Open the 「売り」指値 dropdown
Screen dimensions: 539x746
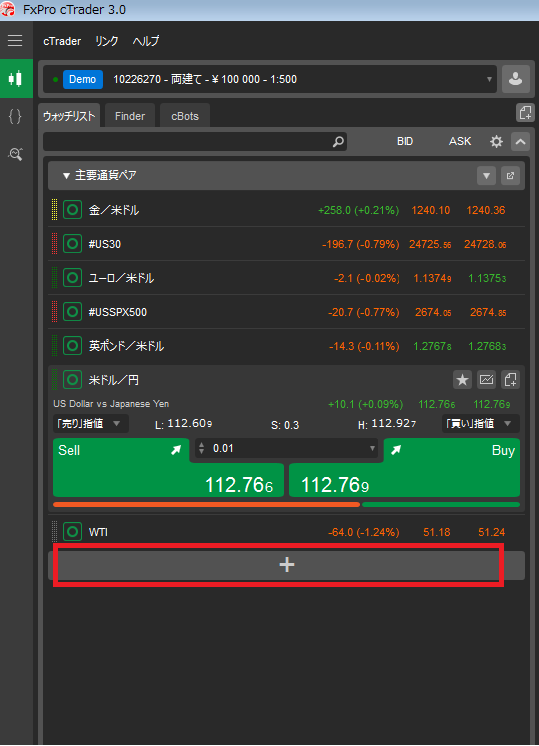[90, 423]
